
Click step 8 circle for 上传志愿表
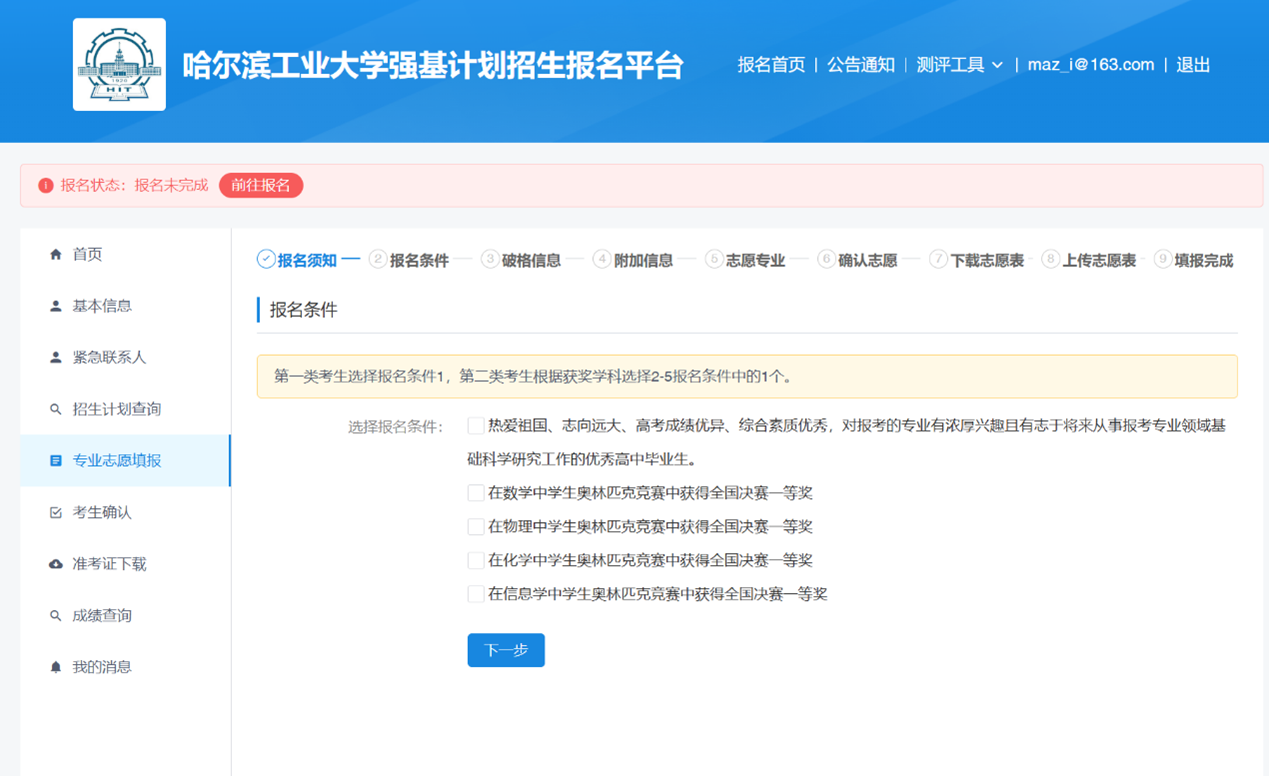1050,259
